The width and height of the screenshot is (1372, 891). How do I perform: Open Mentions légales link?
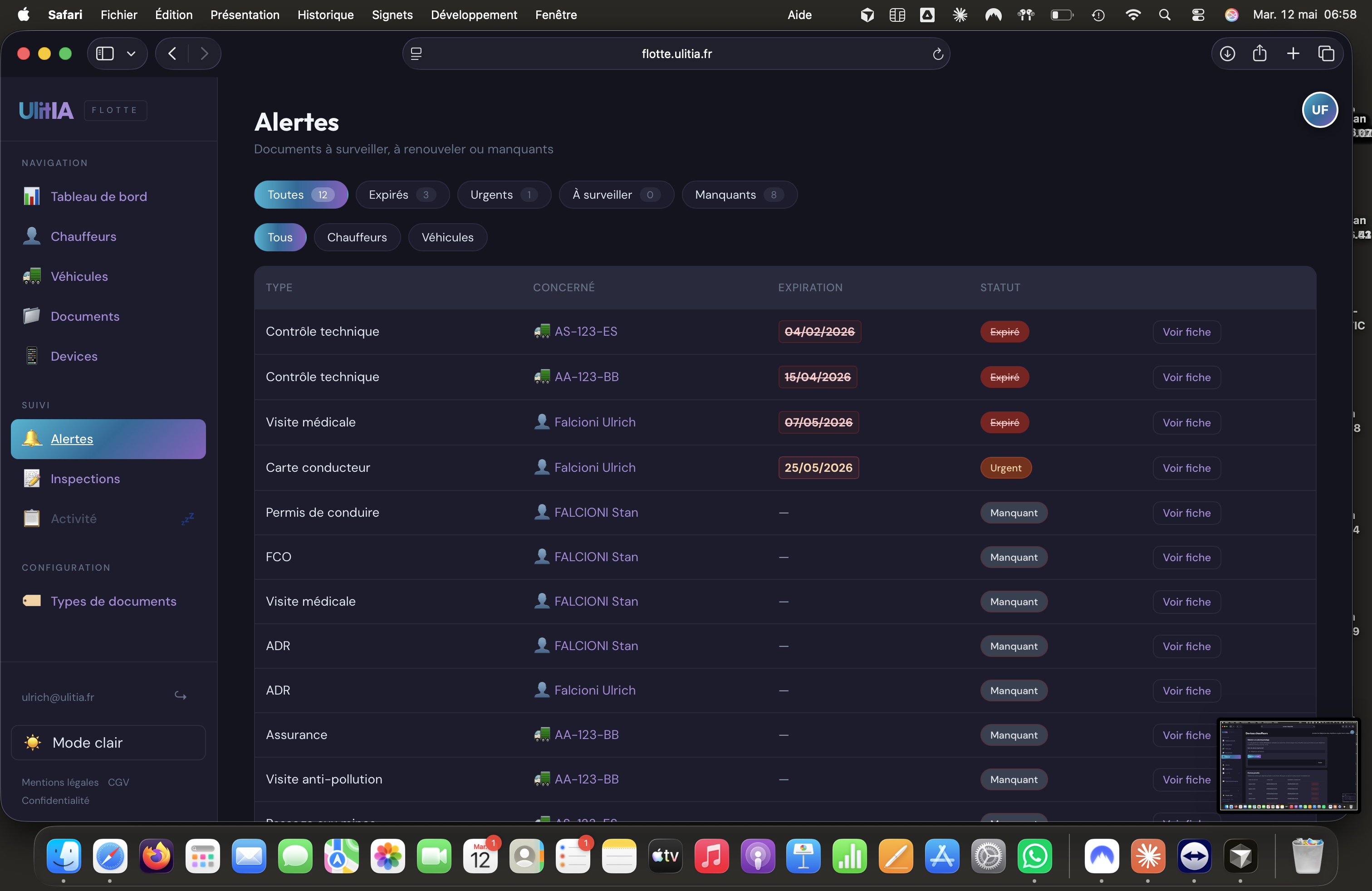point(60,782)
